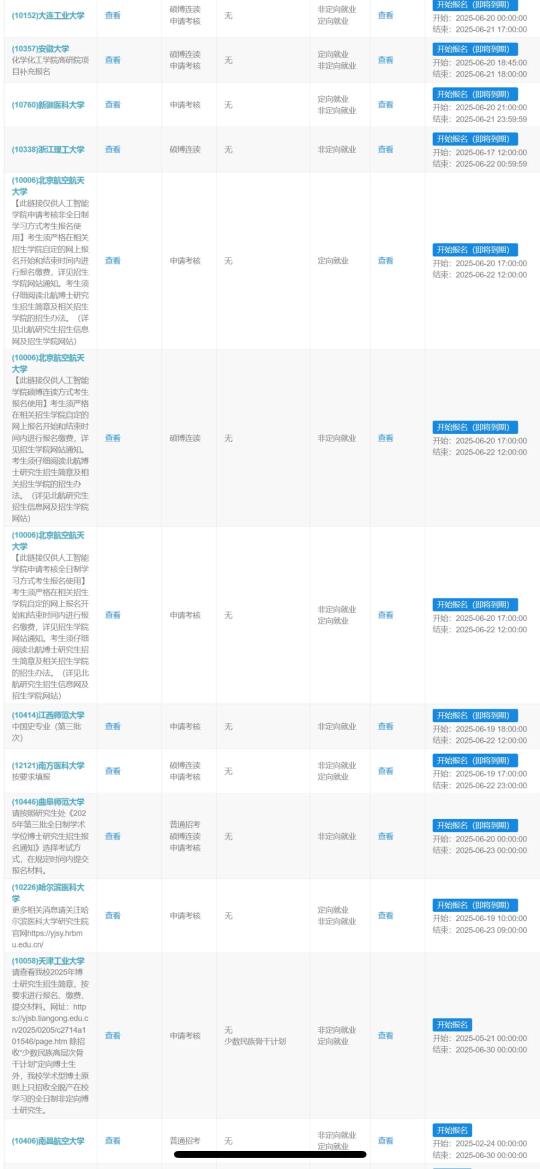Open the (10357)安徽大学 school name link
Viewport: 540px width, 1169px height.
click(40, 49)
